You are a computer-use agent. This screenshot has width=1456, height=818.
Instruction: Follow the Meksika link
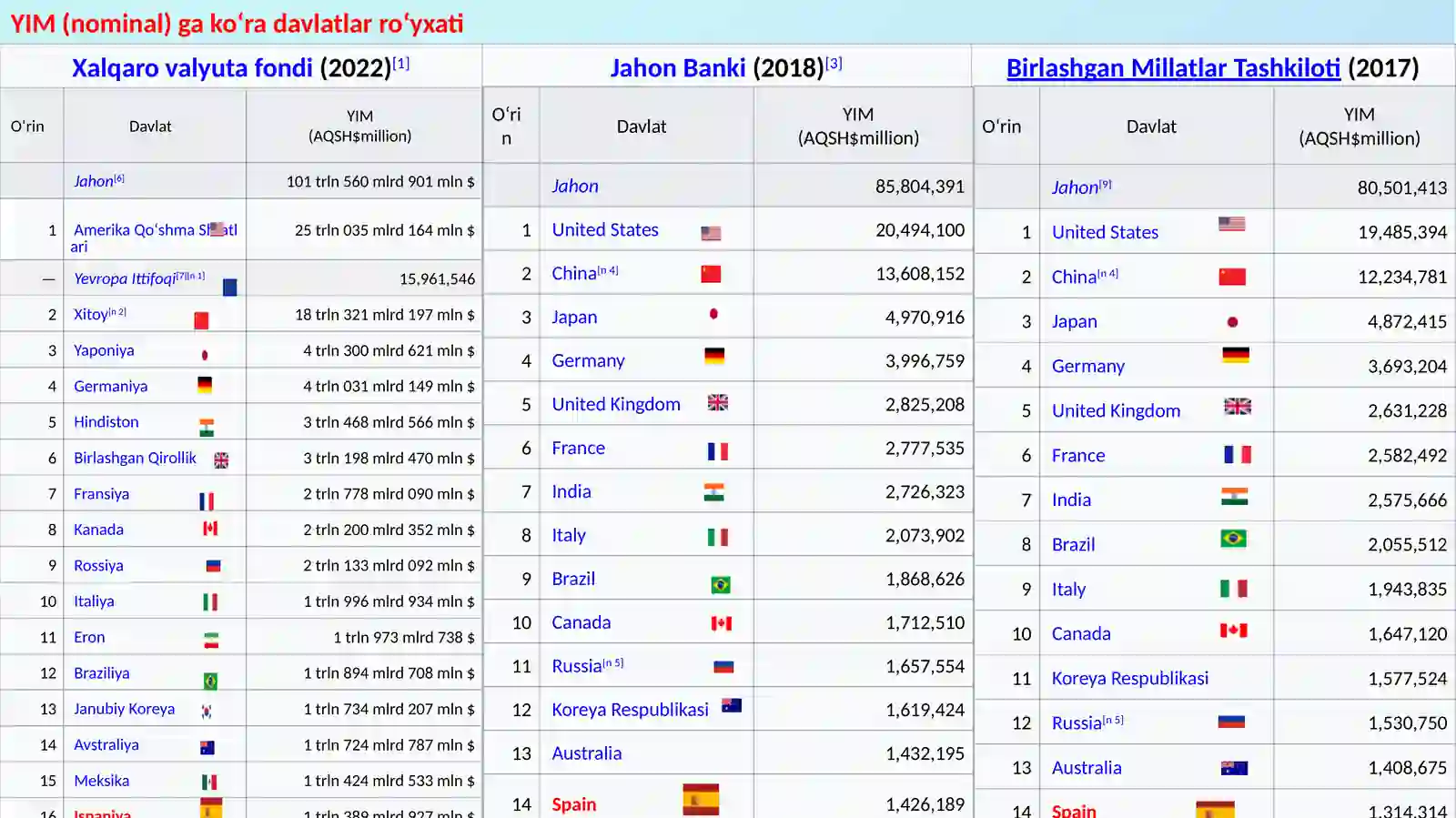point(101,781)
